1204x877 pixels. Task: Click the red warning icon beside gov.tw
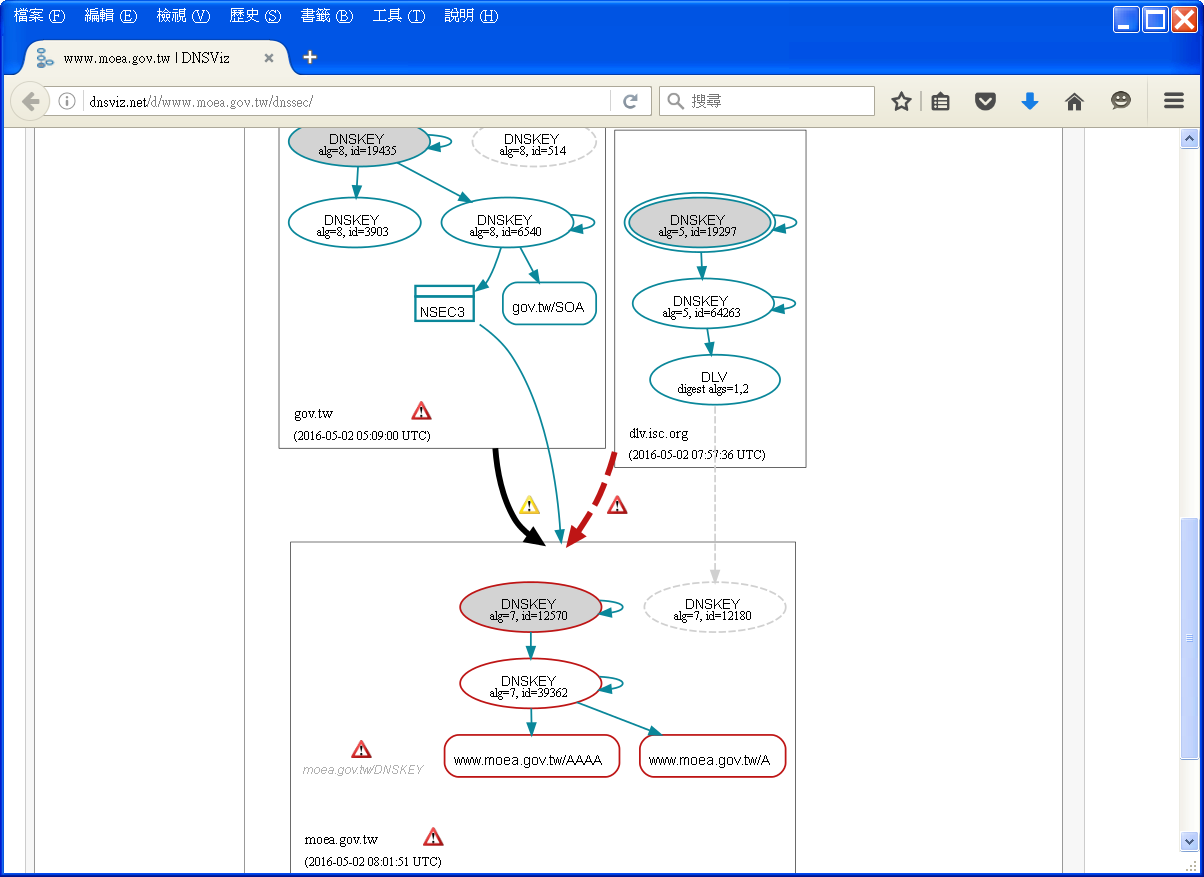[x=421, y=411]
